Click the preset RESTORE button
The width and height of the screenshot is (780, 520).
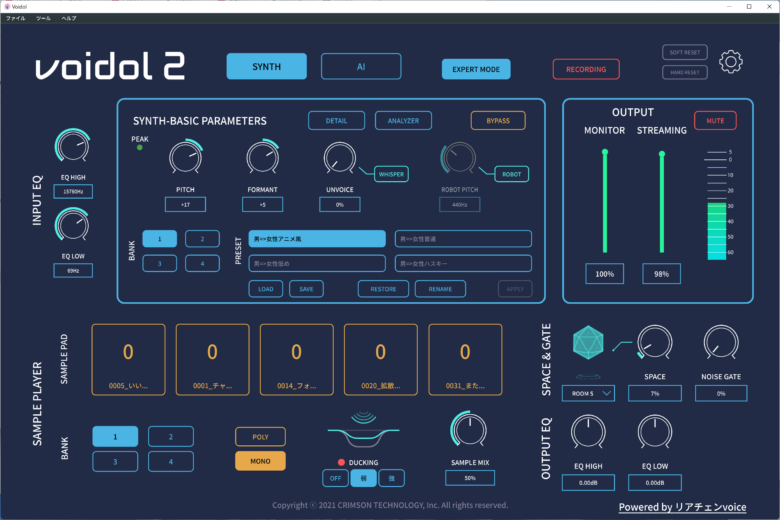click(x=383, y=289)
